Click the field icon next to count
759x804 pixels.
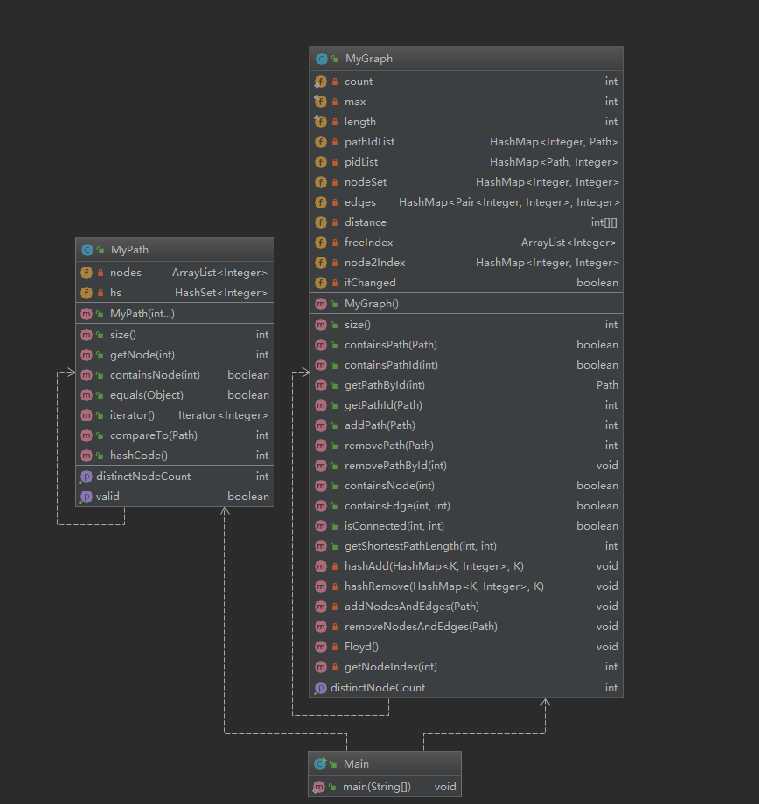[321, 82]
